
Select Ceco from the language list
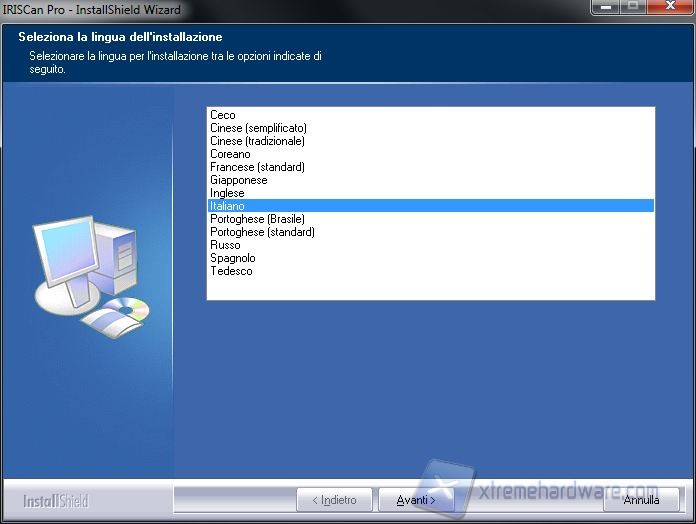click(223, 115)
